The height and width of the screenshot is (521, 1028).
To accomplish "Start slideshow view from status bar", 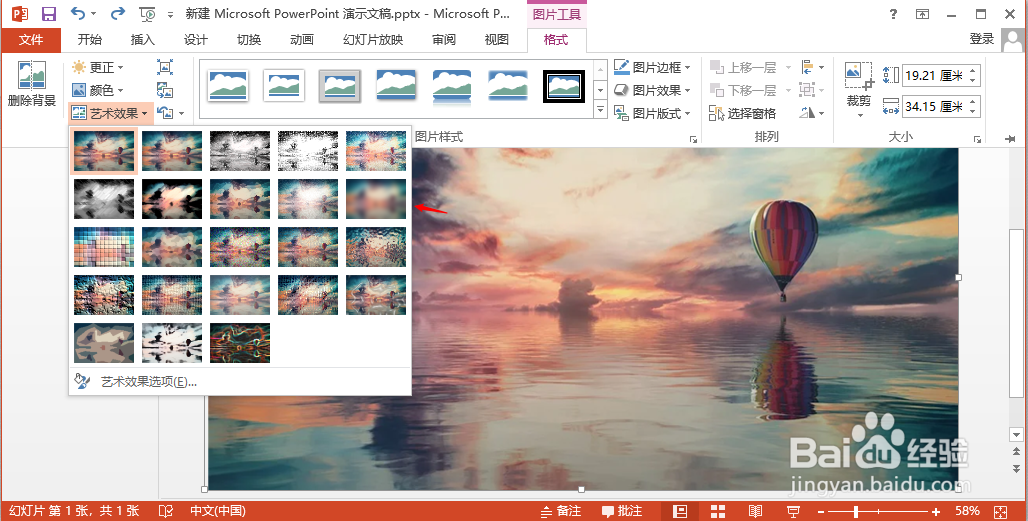I will (793, 511).
